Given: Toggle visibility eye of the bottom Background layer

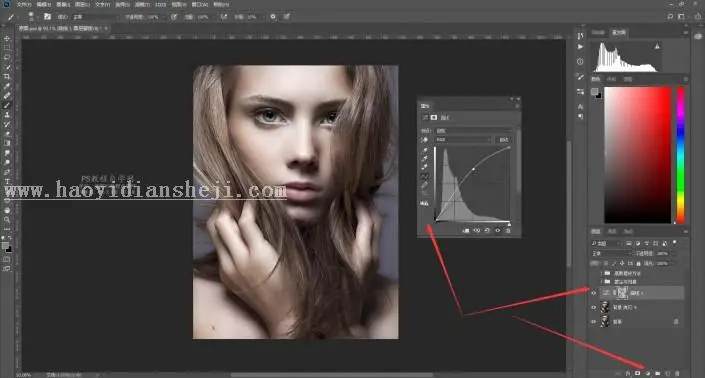Looking at the screenshot, I should pyautogui.click(x=593, y=322).
